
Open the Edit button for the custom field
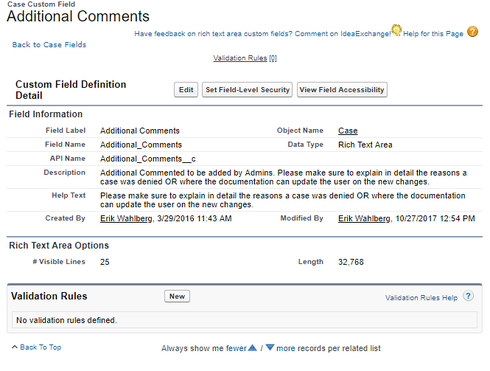tap(186, 90)
